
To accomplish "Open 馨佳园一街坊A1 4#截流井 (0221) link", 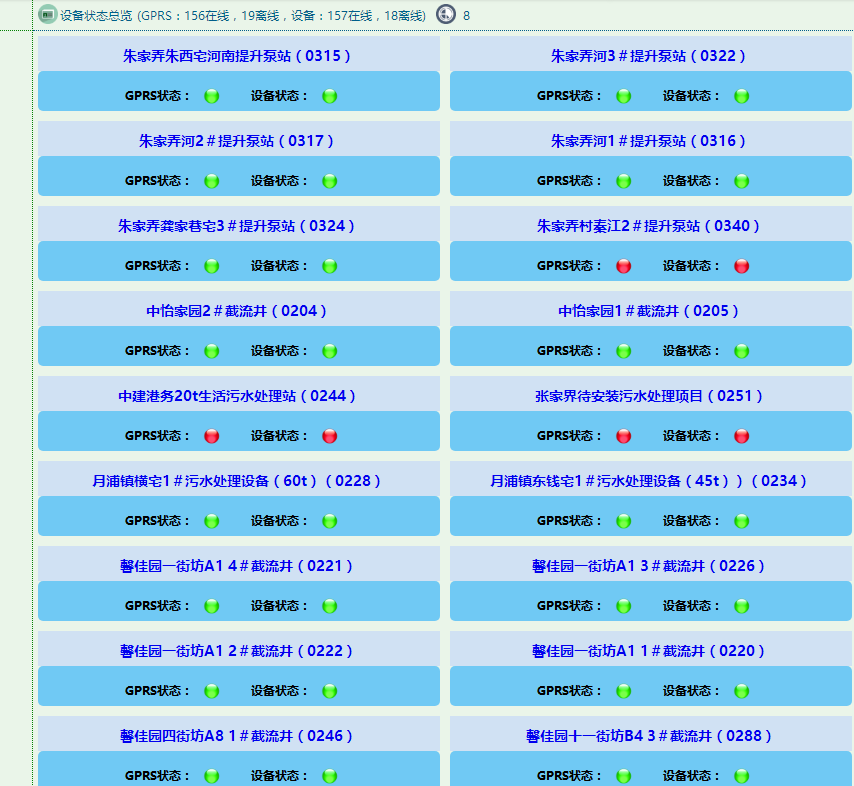I will (x=236, y=565).
